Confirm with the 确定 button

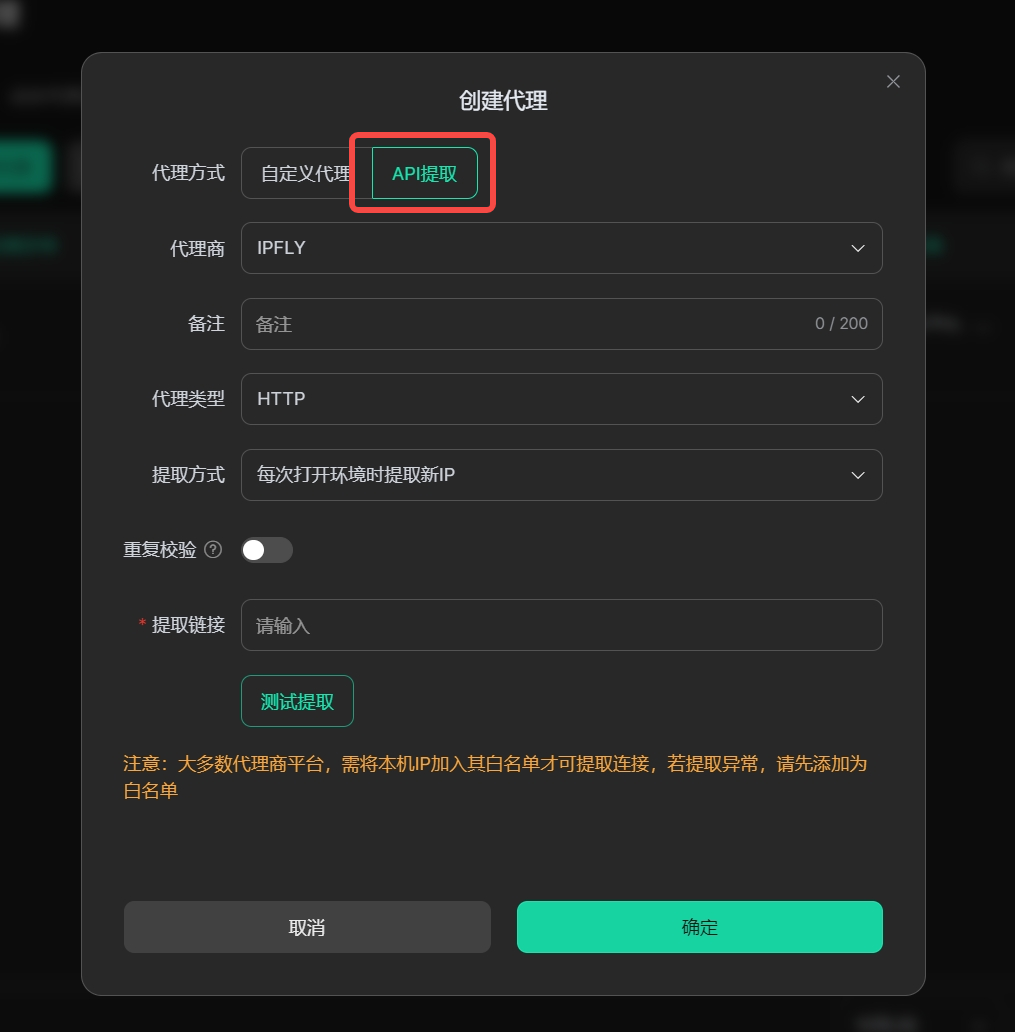click(700, 927)
